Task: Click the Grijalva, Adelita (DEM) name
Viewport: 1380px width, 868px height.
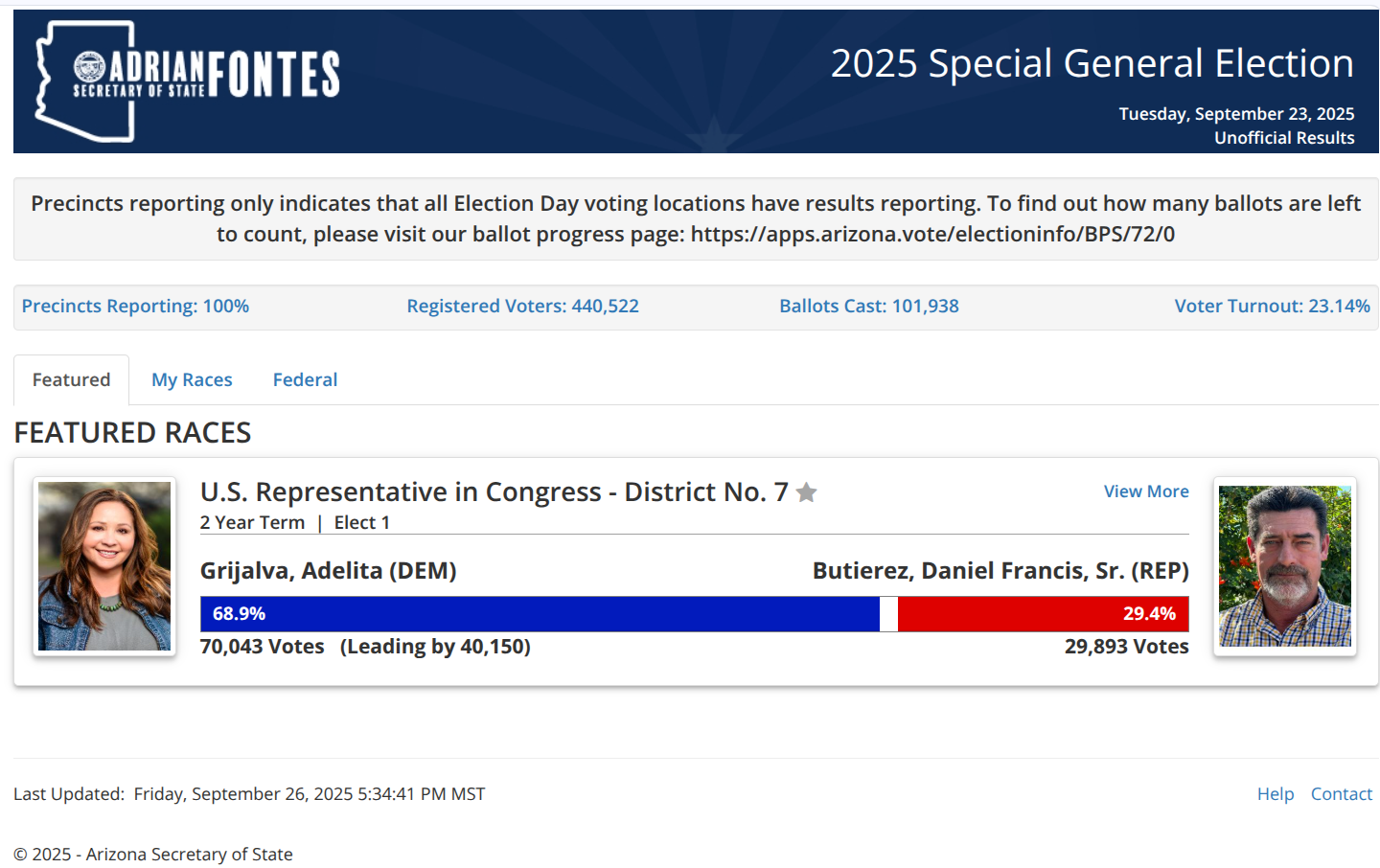Action: [x=328, y=571]
